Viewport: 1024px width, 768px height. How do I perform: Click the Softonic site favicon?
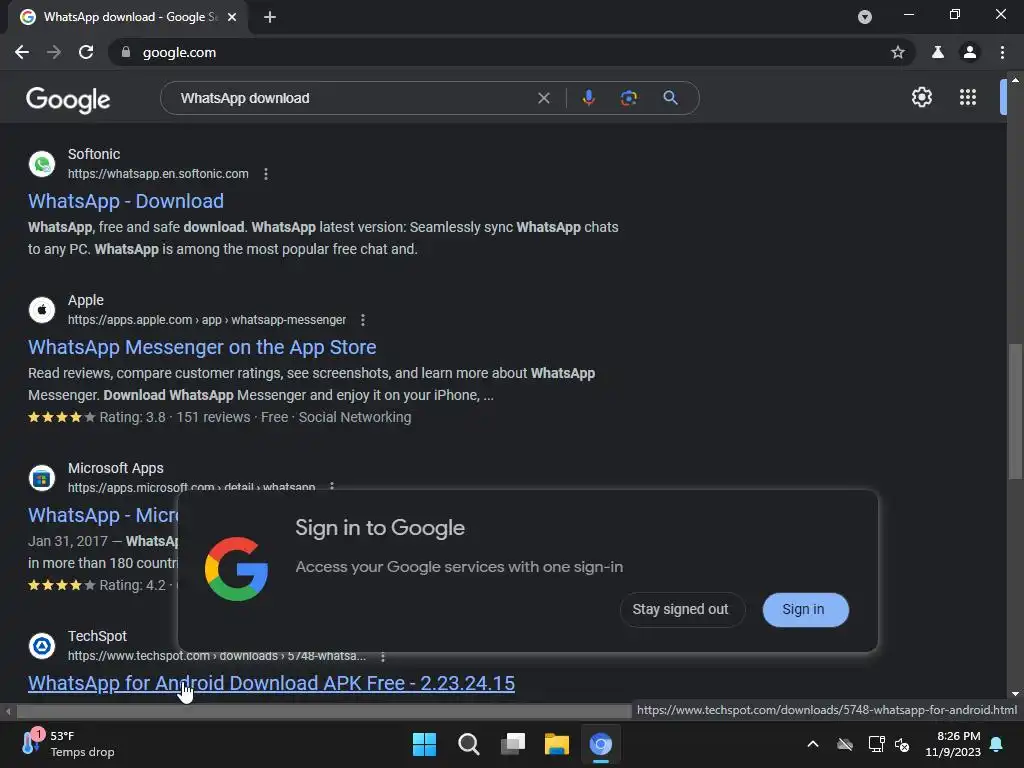click(x=42, y=163)
